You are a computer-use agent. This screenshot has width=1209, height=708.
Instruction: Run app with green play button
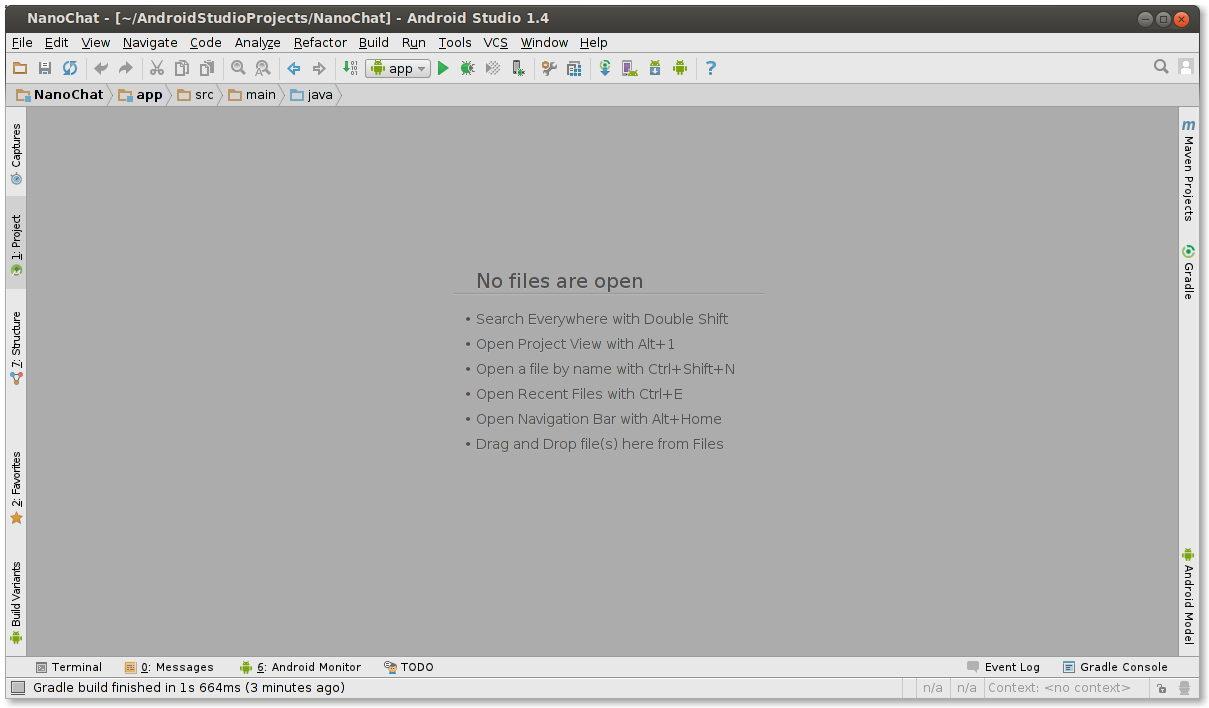tap(443, 68)
